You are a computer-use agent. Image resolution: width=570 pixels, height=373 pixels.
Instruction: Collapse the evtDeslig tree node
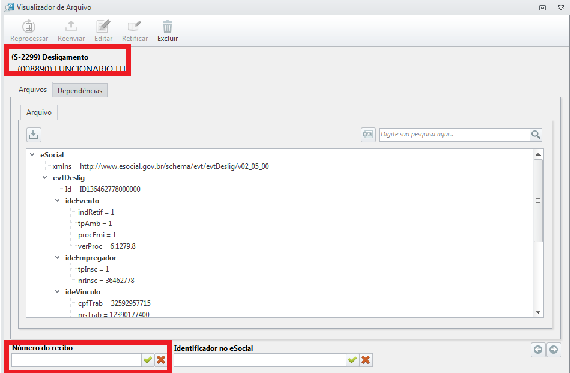click(45, 177)
